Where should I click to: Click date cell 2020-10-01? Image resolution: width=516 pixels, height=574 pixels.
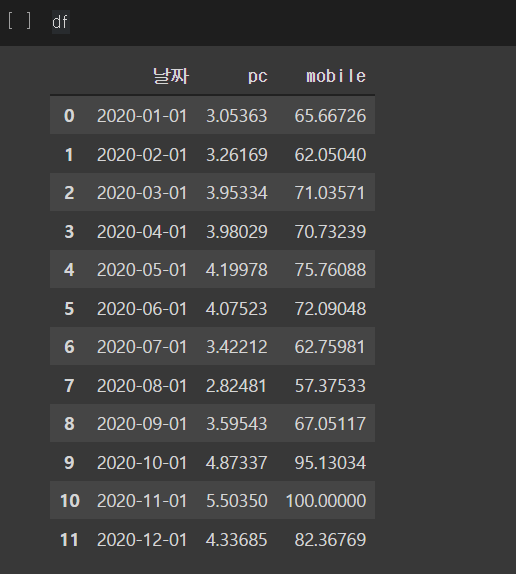(142, 462)
